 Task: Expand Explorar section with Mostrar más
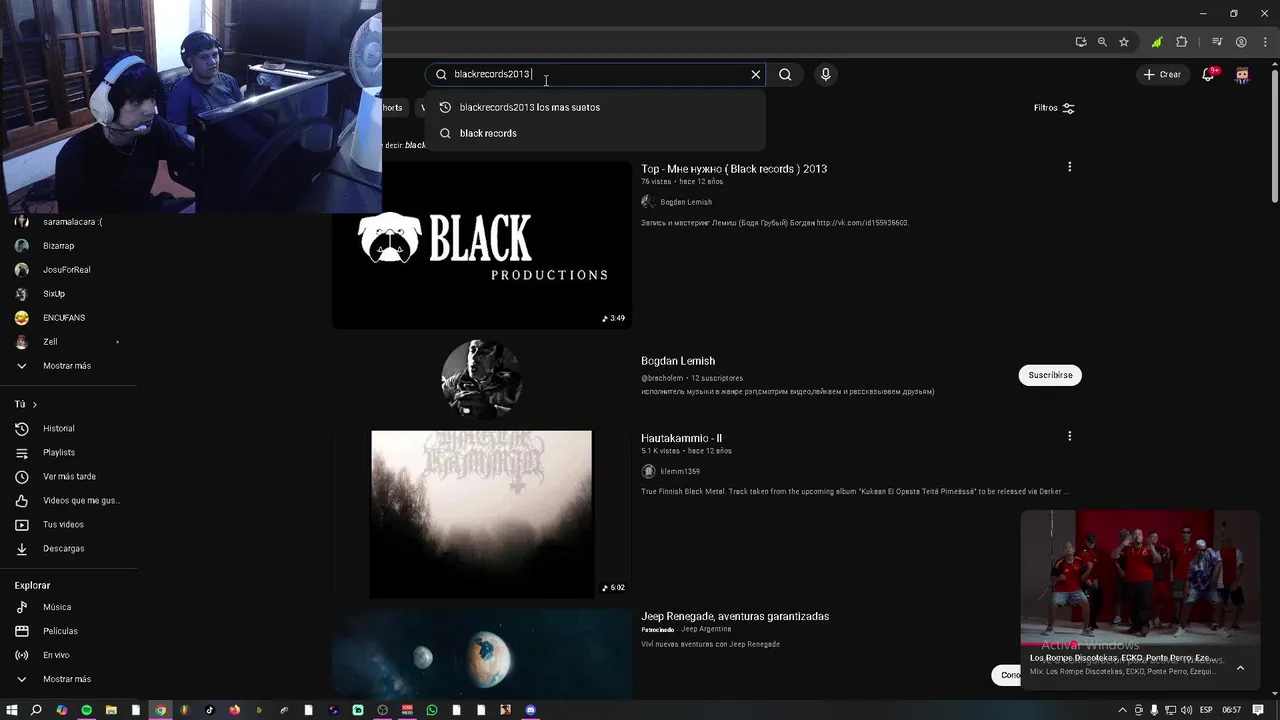[68, 679]
